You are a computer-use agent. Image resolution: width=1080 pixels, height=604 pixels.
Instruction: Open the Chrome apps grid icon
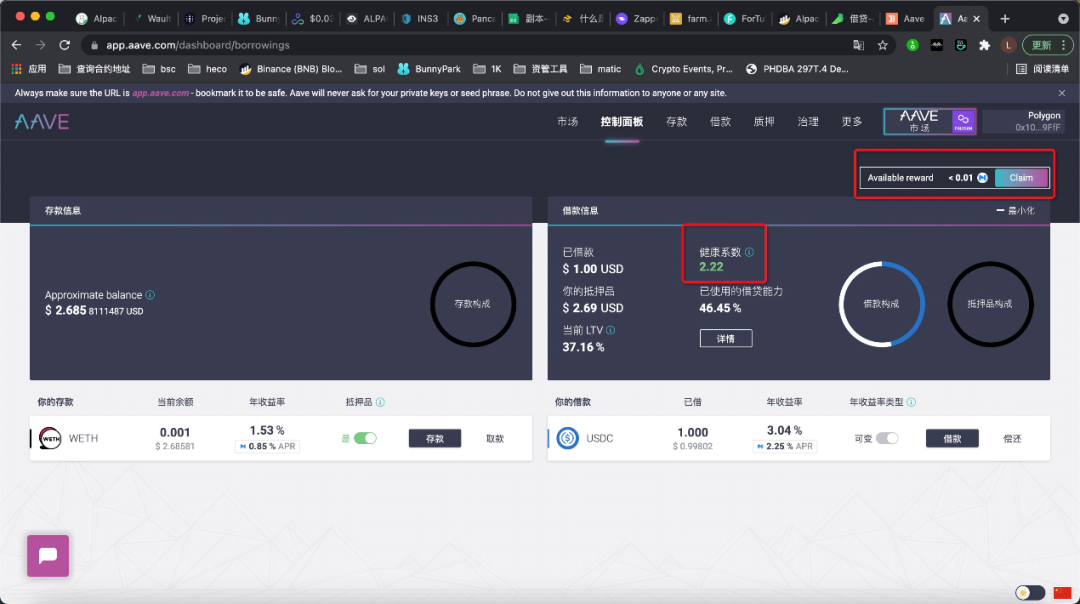[16, 68]
